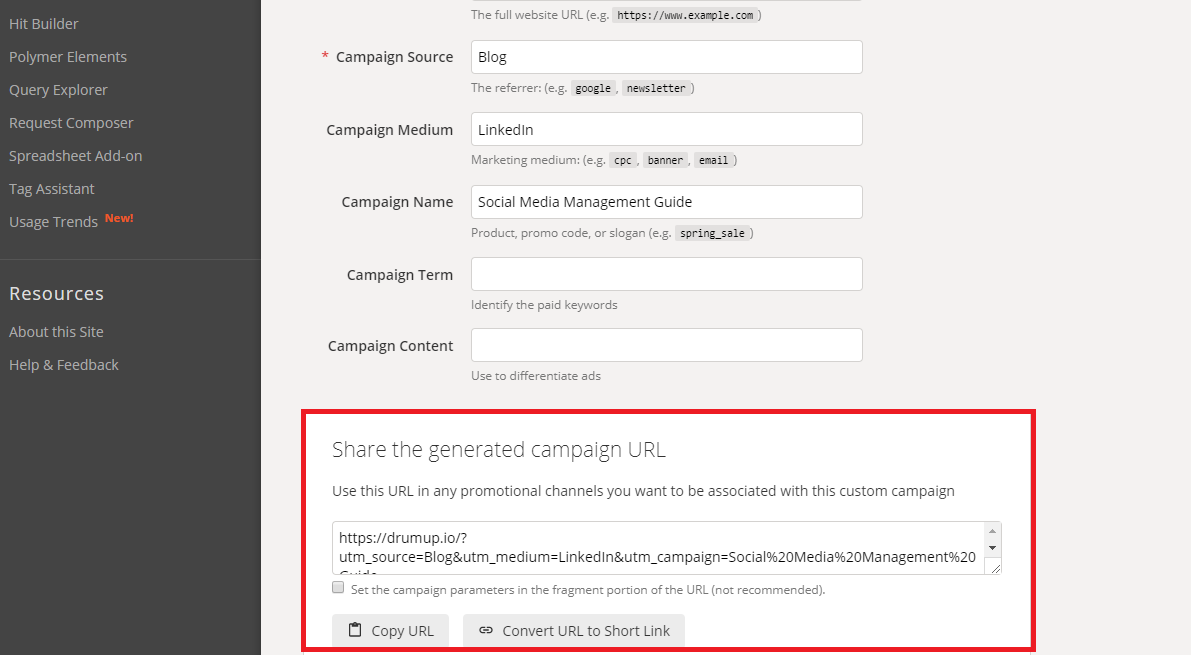Open Tag Assistant link
1191x655 pixels.
(52, 189)
